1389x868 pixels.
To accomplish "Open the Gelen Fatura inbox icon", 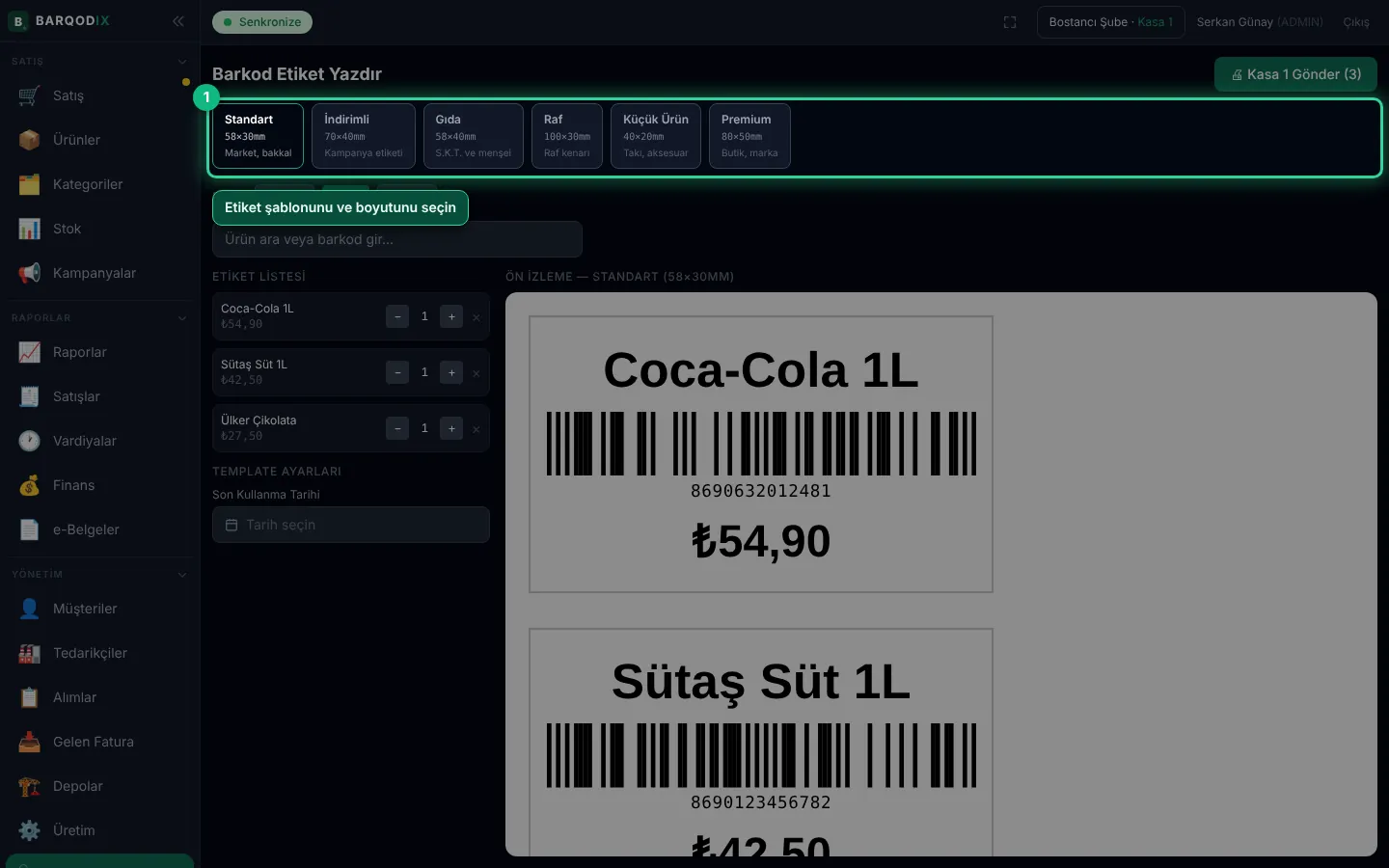I will [29, 742].
